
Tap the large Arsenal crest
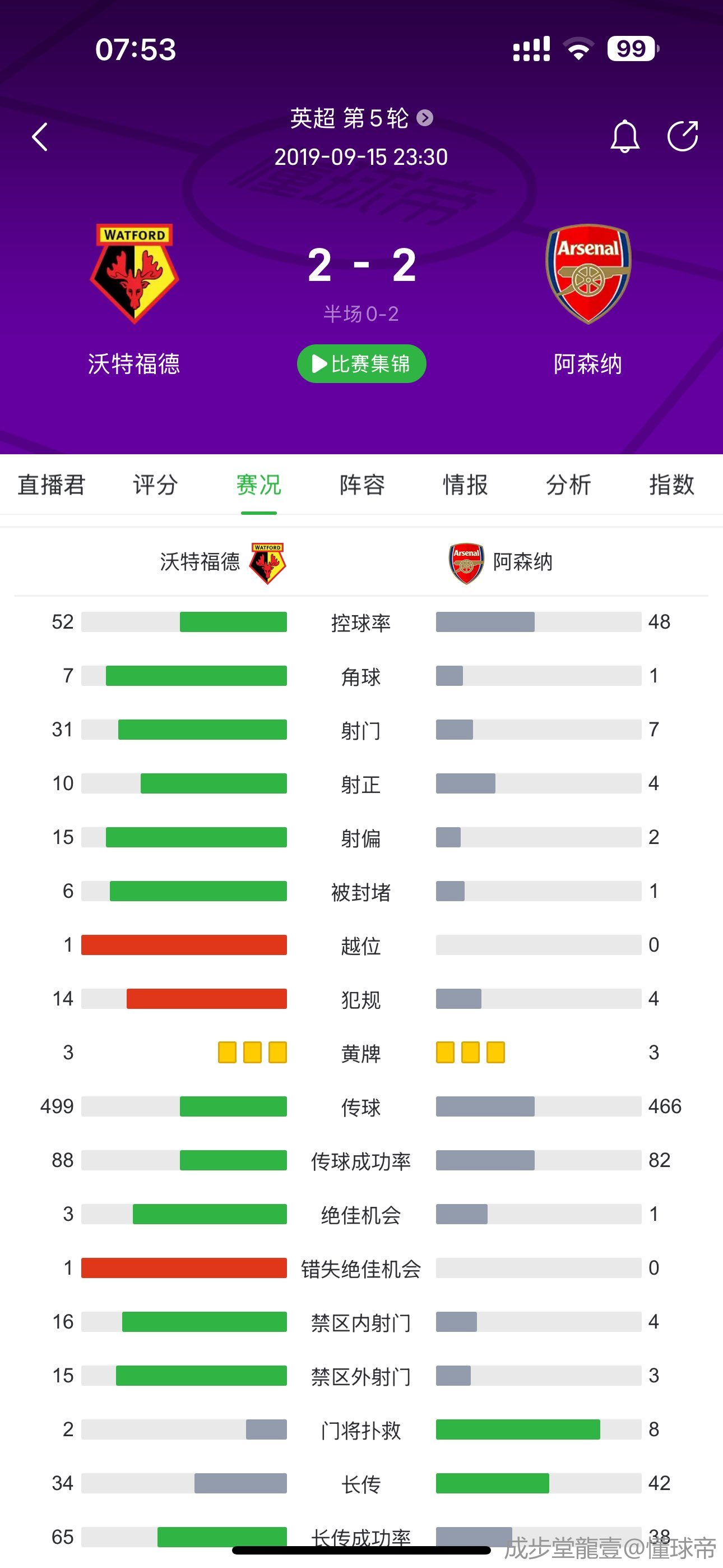pyautogui.click(x=588, y=273)
